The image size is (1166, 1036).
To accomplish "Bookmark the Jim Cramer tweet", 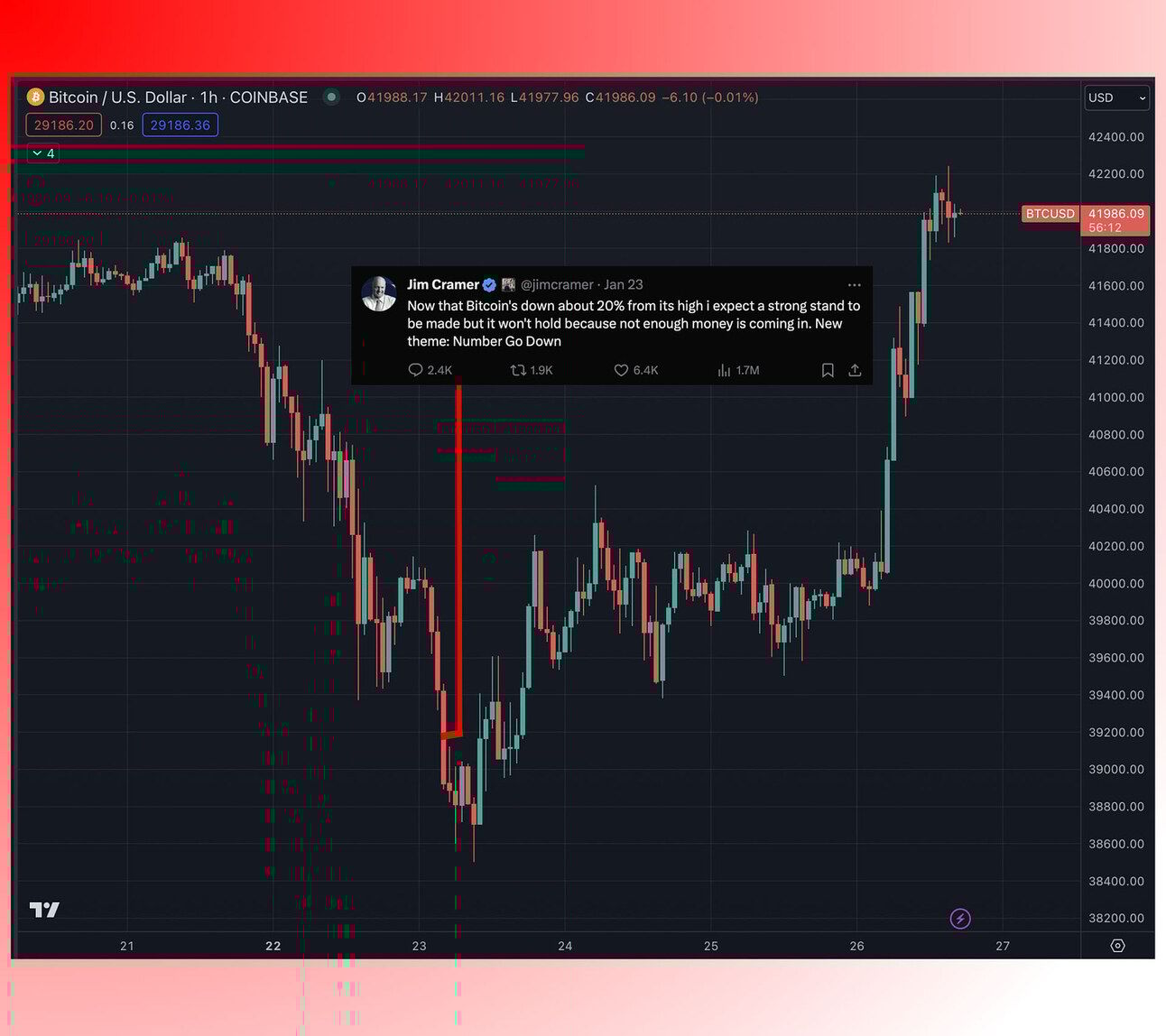I will click(x=828, y=370).
